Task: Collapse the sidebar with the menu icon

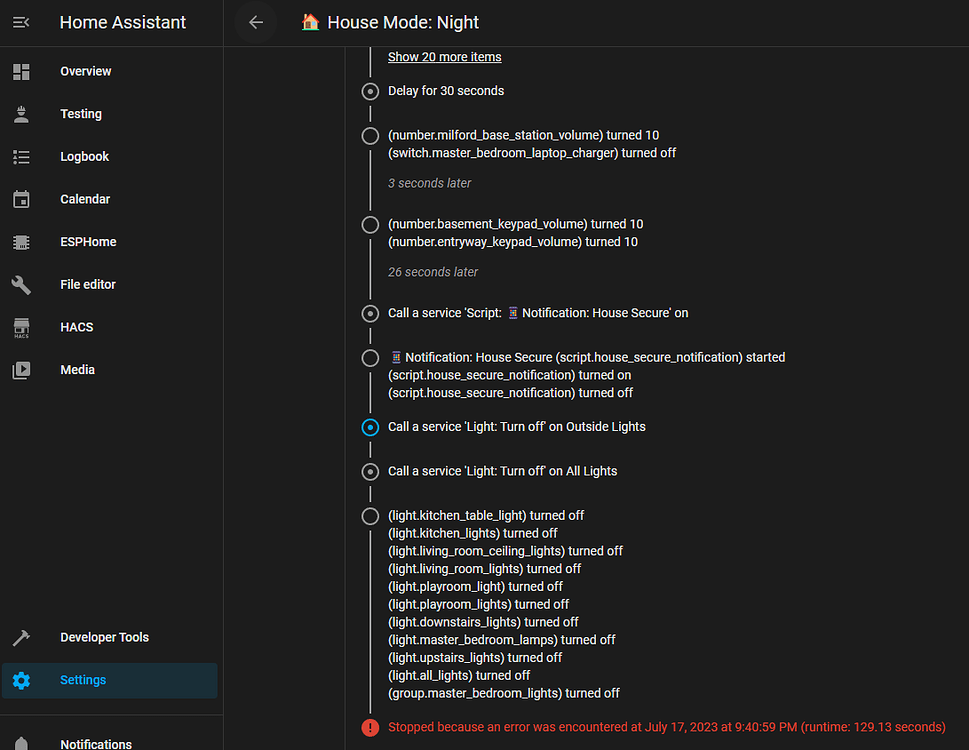Action: coord(21,23)
